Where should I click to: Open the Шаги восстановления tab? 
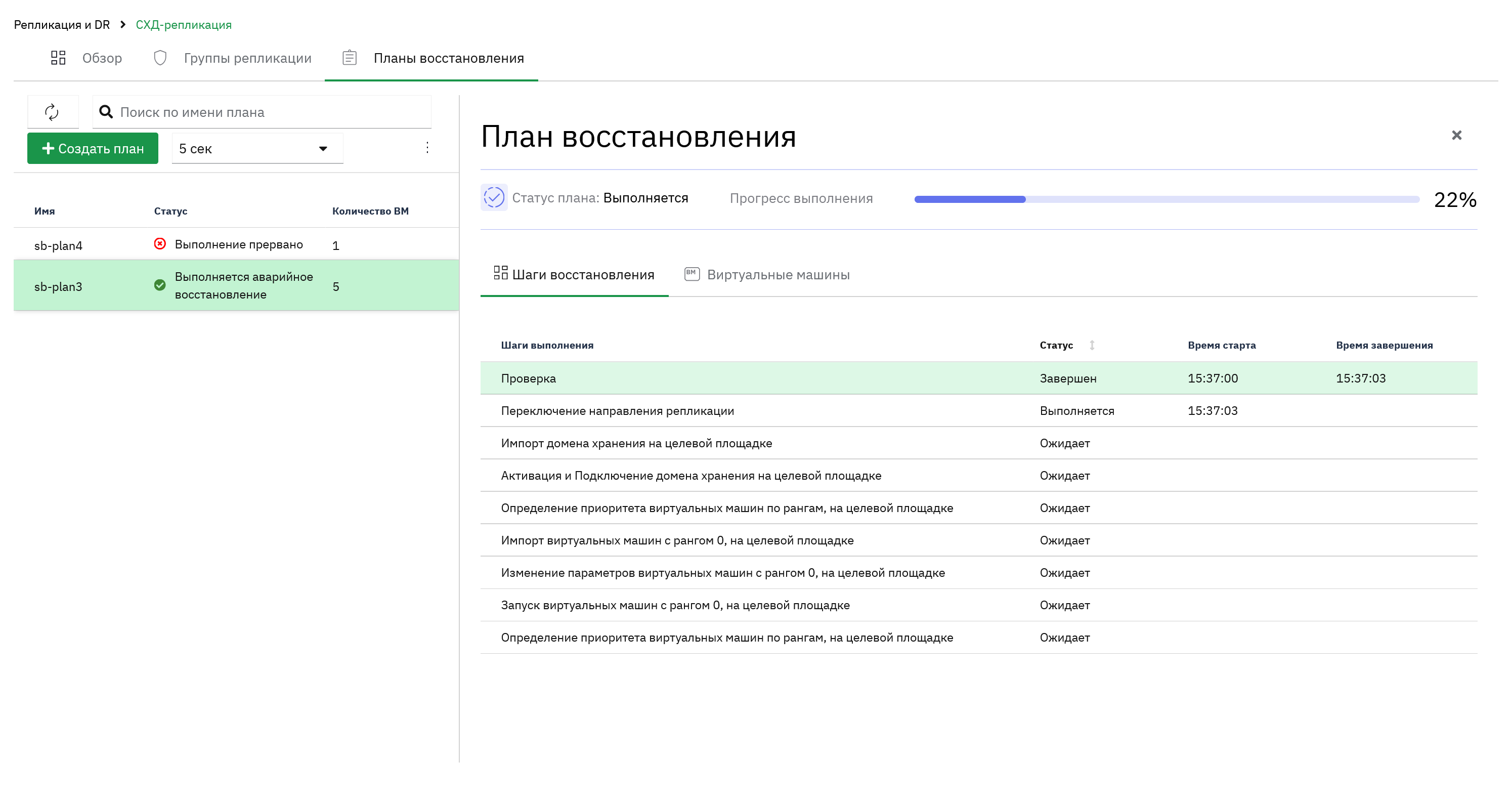[x=574, y=275]
